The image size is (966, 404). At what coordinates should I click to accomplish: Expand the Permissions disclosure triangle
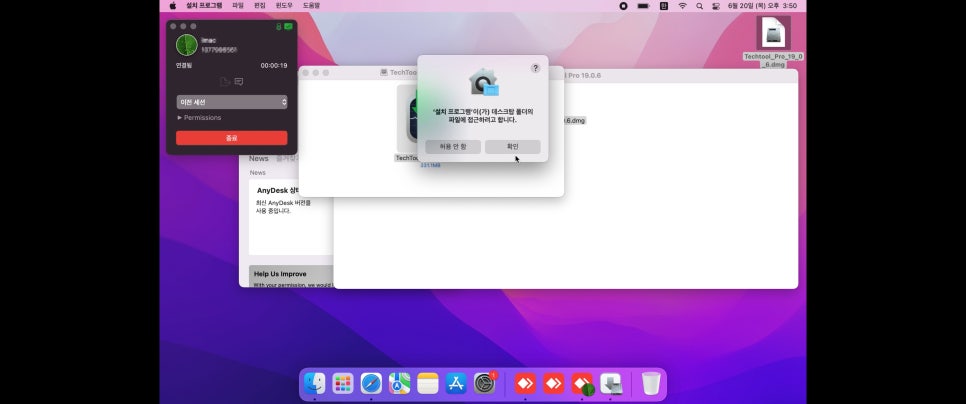pyautogui.click(x=180, y=118)
